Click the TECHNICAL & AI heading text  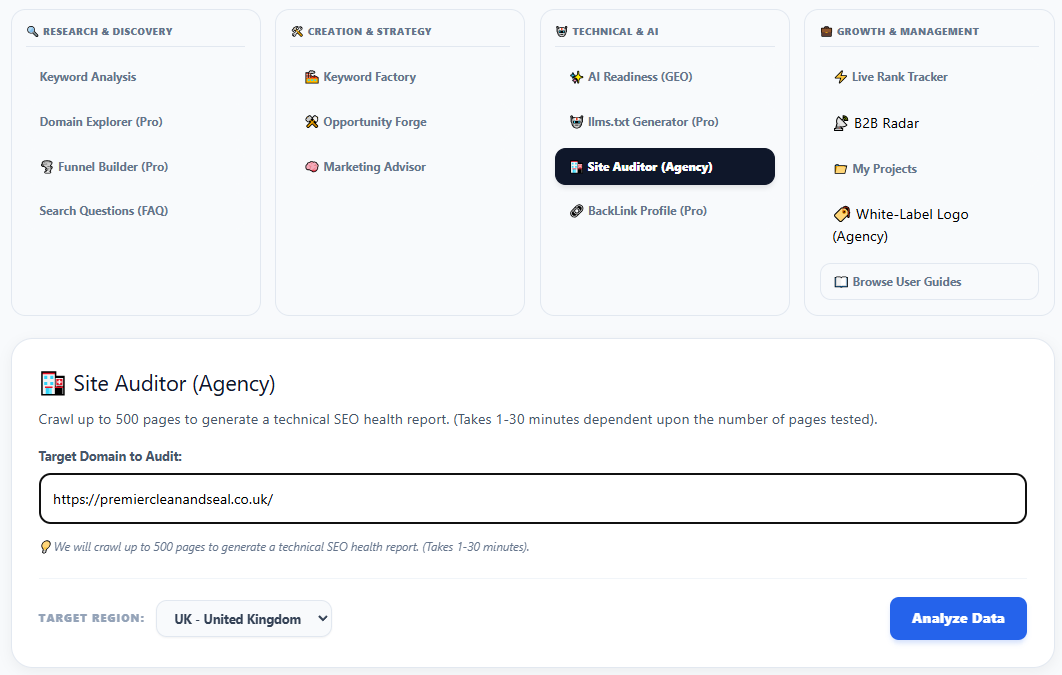[x=616, y=31]
